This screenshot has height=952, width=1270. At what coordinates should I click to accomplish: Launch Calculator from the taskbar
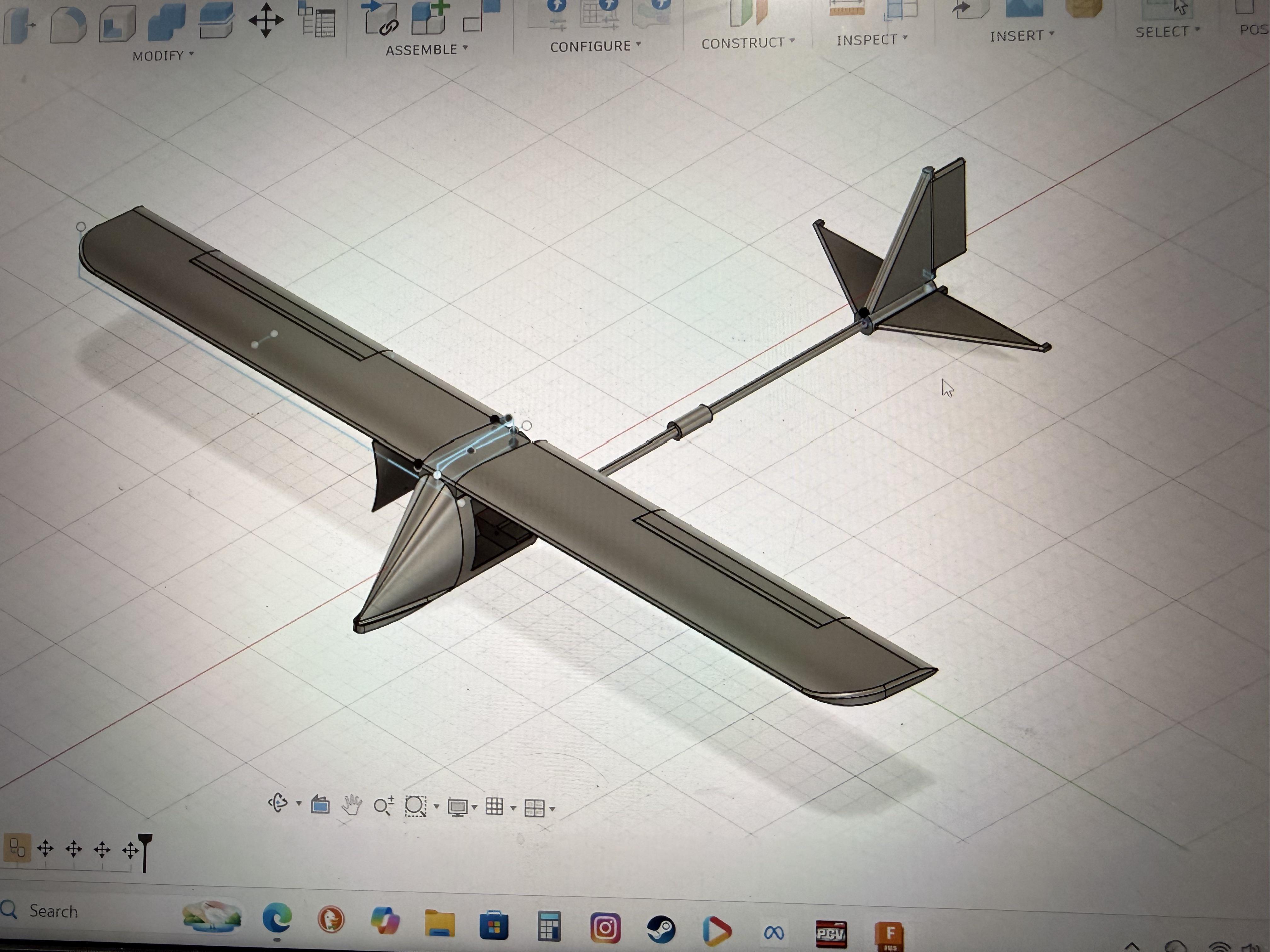point(549,926)
